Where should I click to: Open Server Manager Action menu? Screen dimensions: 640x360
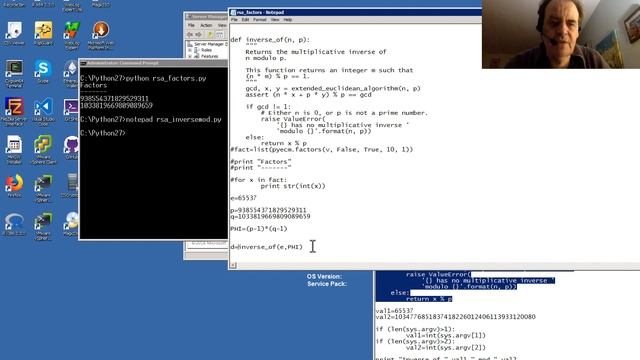(x=206, y=25)
